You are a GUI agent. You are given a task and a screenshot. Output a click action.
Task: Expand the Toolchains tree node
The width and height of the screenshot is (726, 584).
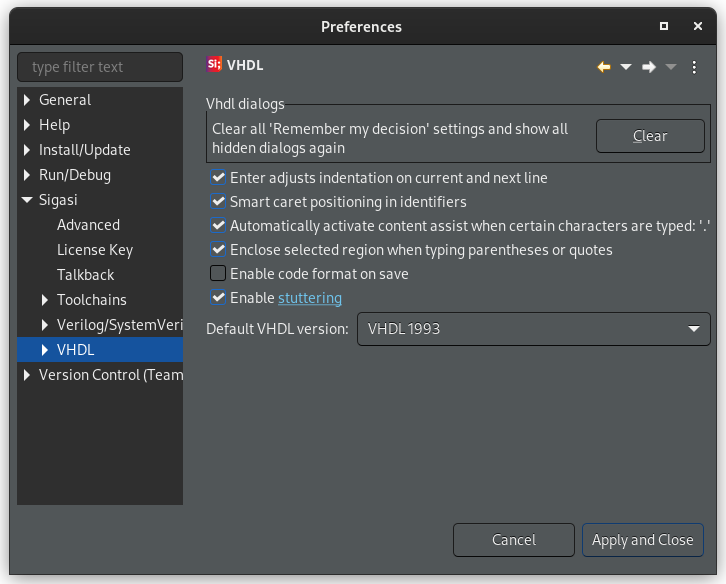44,300
